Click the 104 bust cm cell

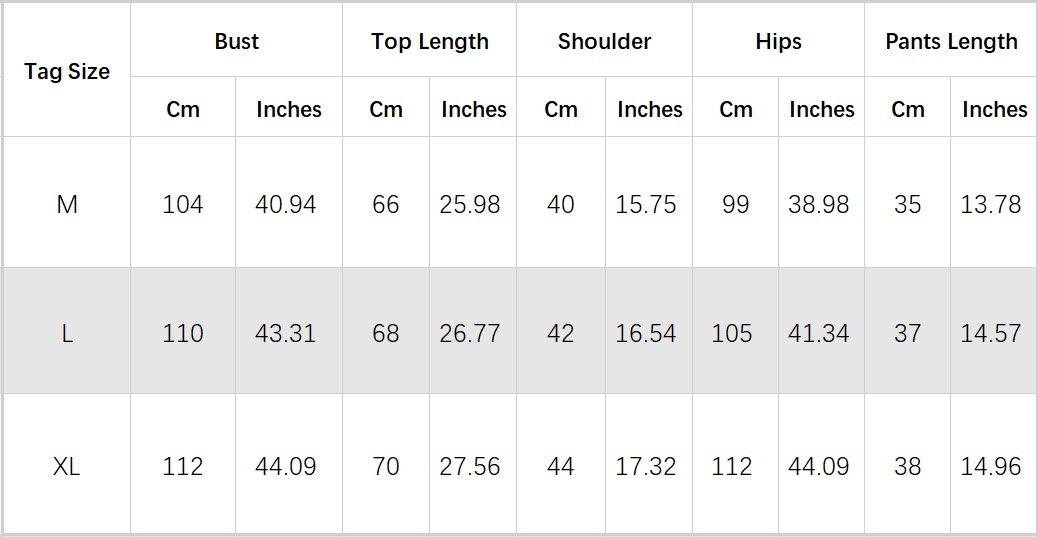[x=183, y=205]
